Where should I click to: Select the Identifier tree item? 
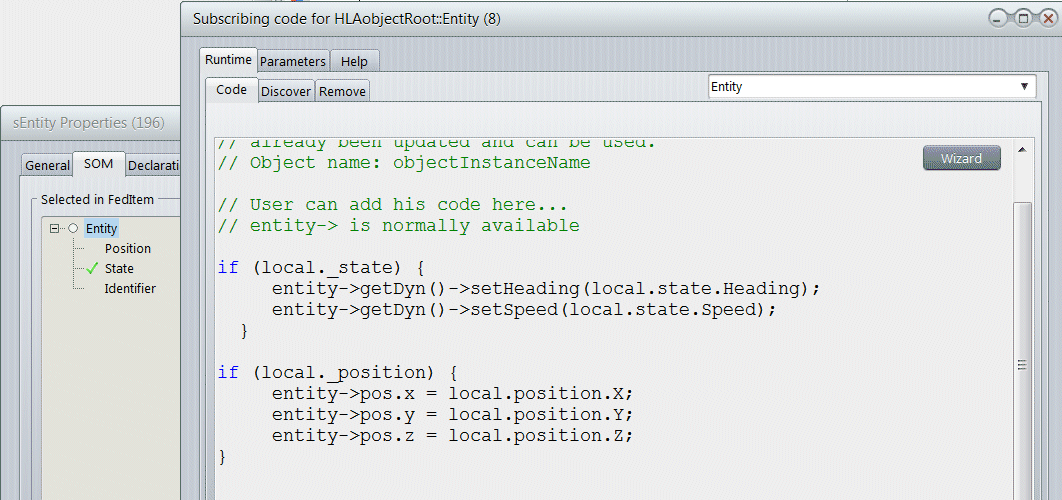pyautogui.click(x=130, y=289)
